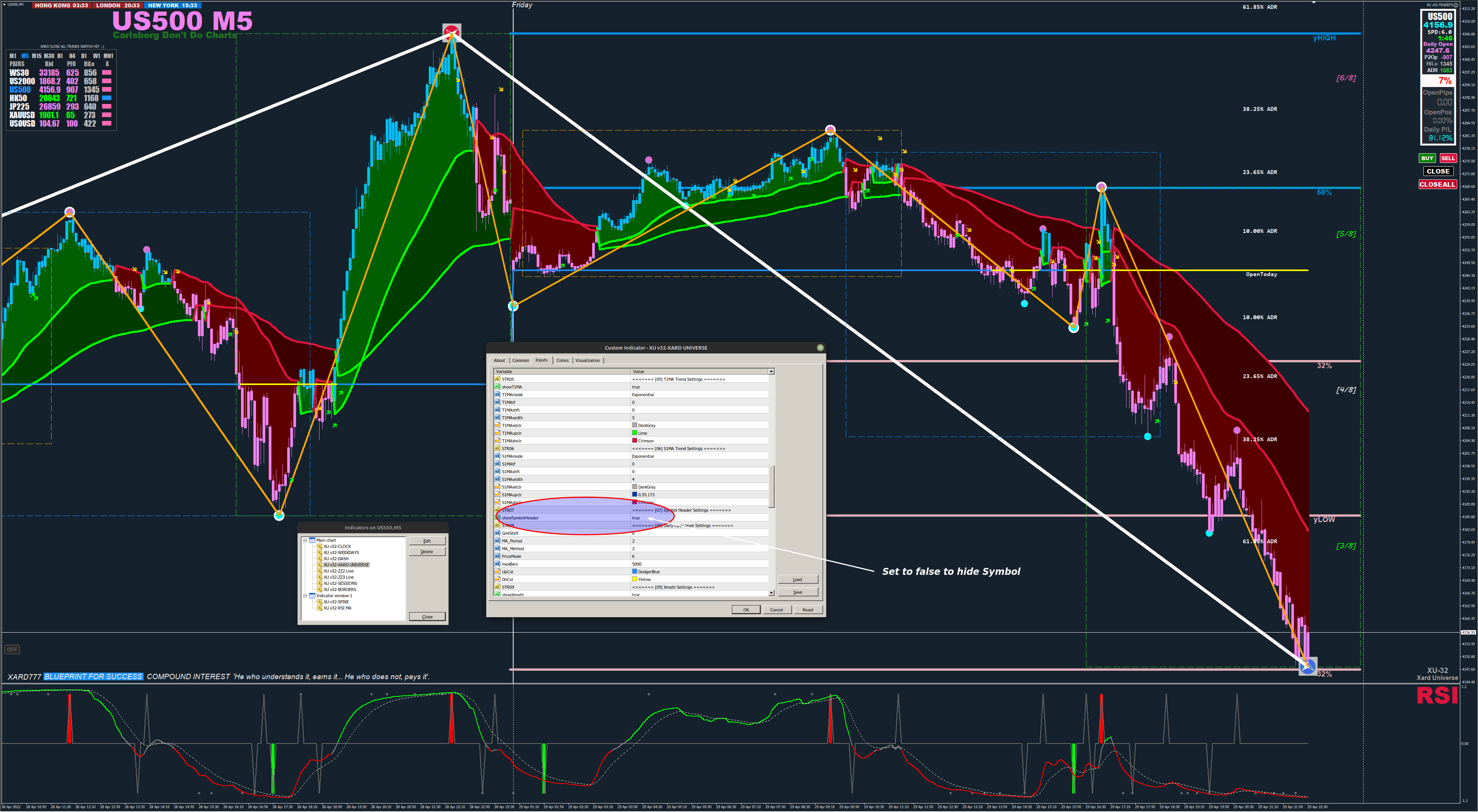Click the inputs list scroll-down arrow
The image size is (1478, 812).
coord(771,593)
